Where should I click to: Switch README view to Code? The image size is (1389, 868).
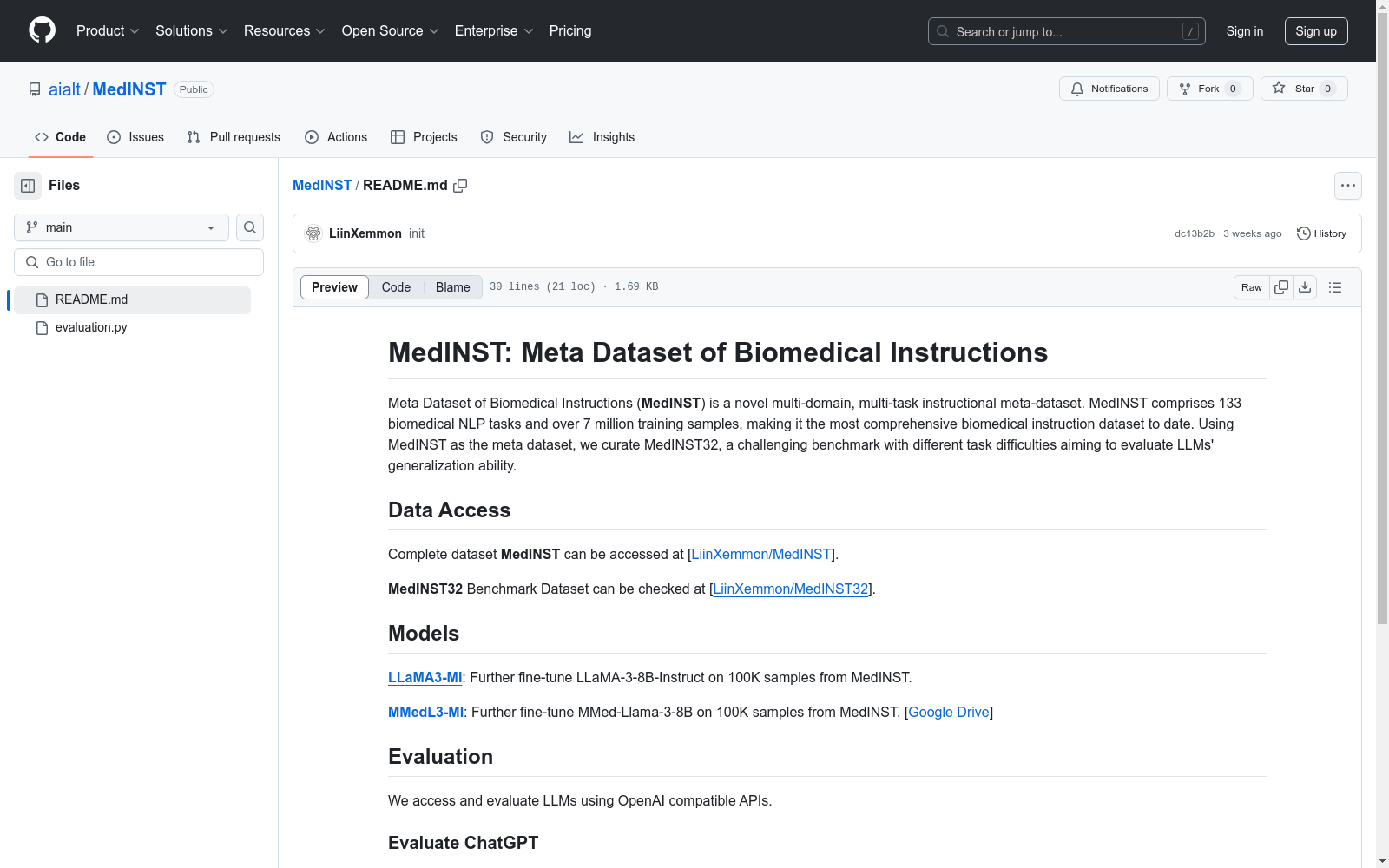click(x=396, y=286)
